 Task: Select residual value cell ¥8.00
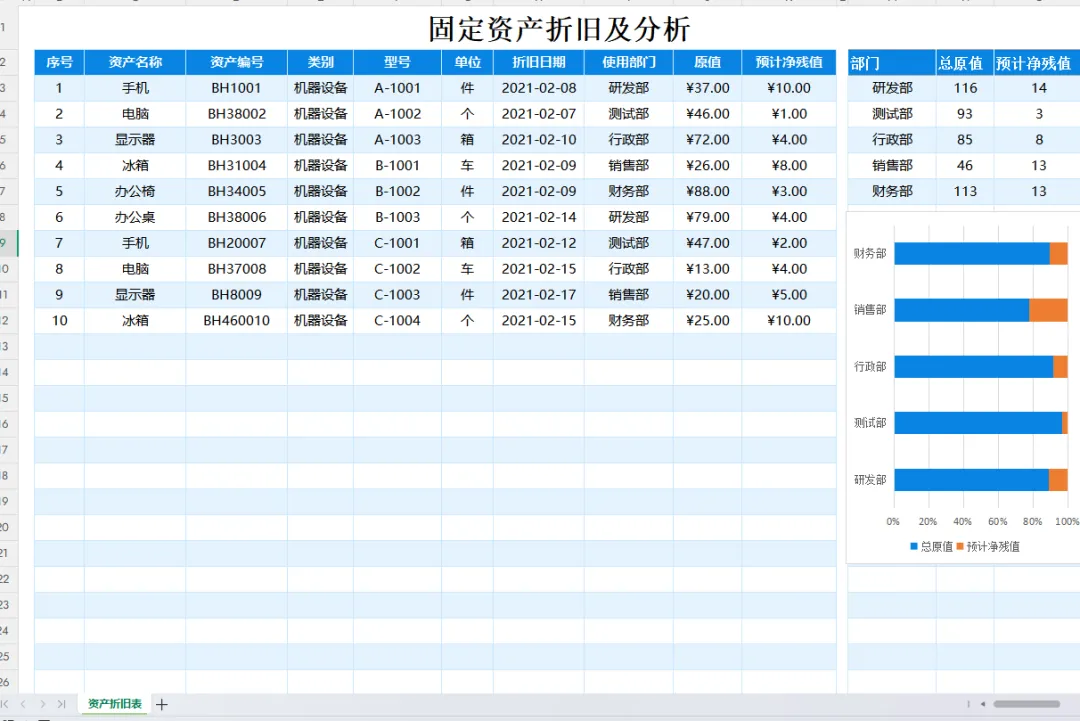pyautogui.click(x=789, y=165)
